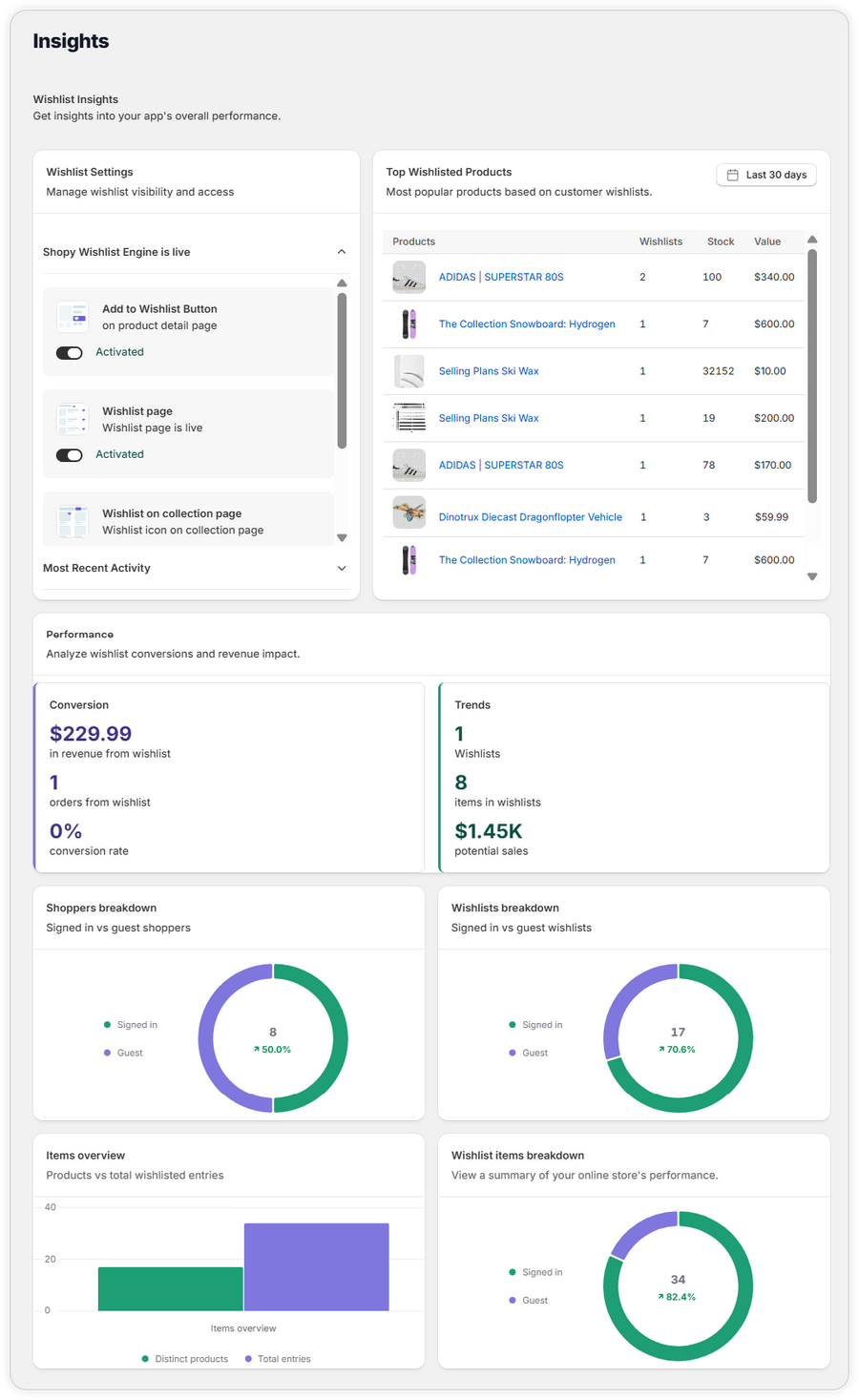This screenshot has width=859, height=1400.
Task: Expand the Most Recent Activity section
Action: [342, 568]
